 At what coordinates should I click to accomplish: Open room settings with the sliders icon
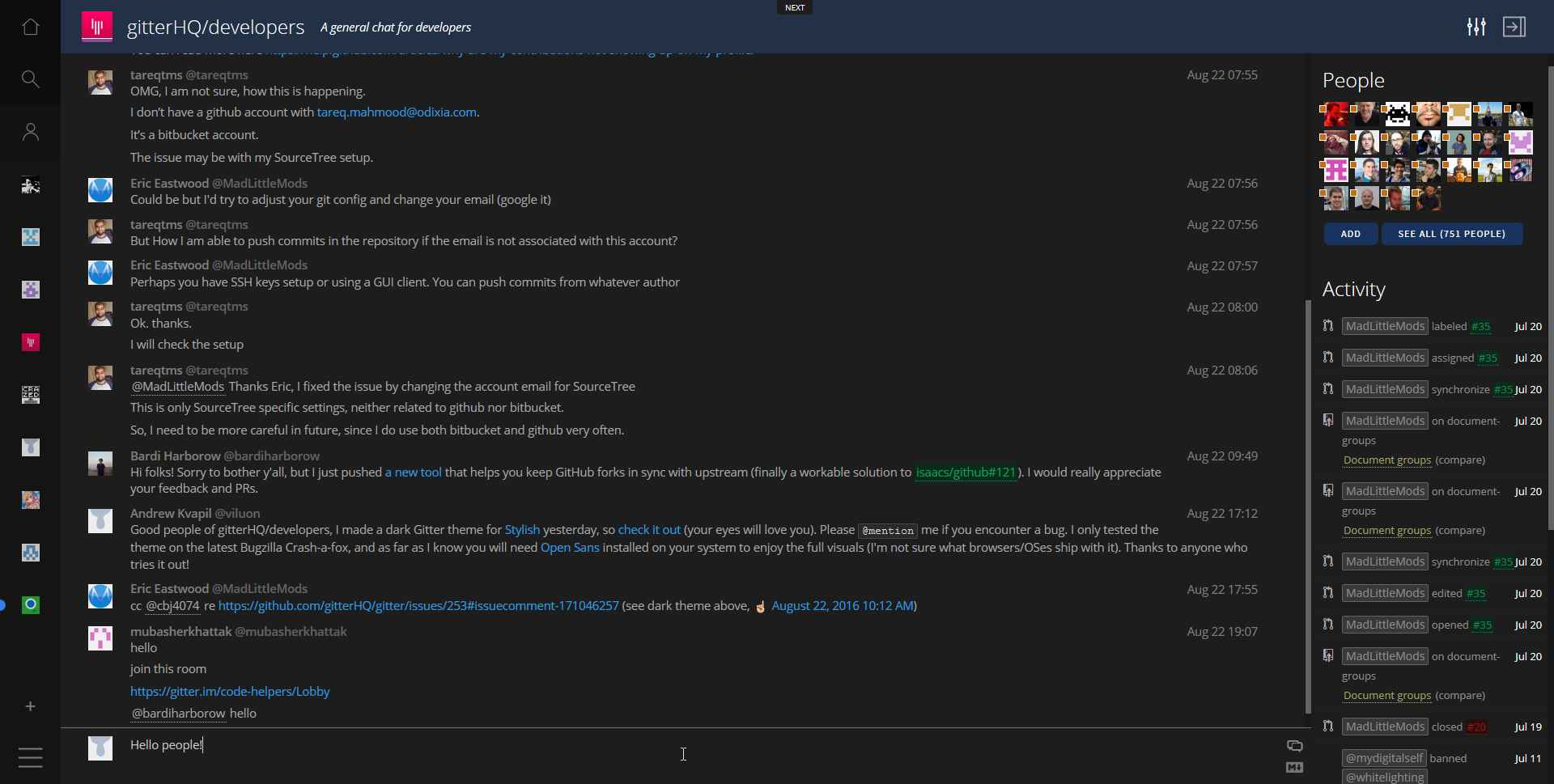click(x=1475, y=27)
